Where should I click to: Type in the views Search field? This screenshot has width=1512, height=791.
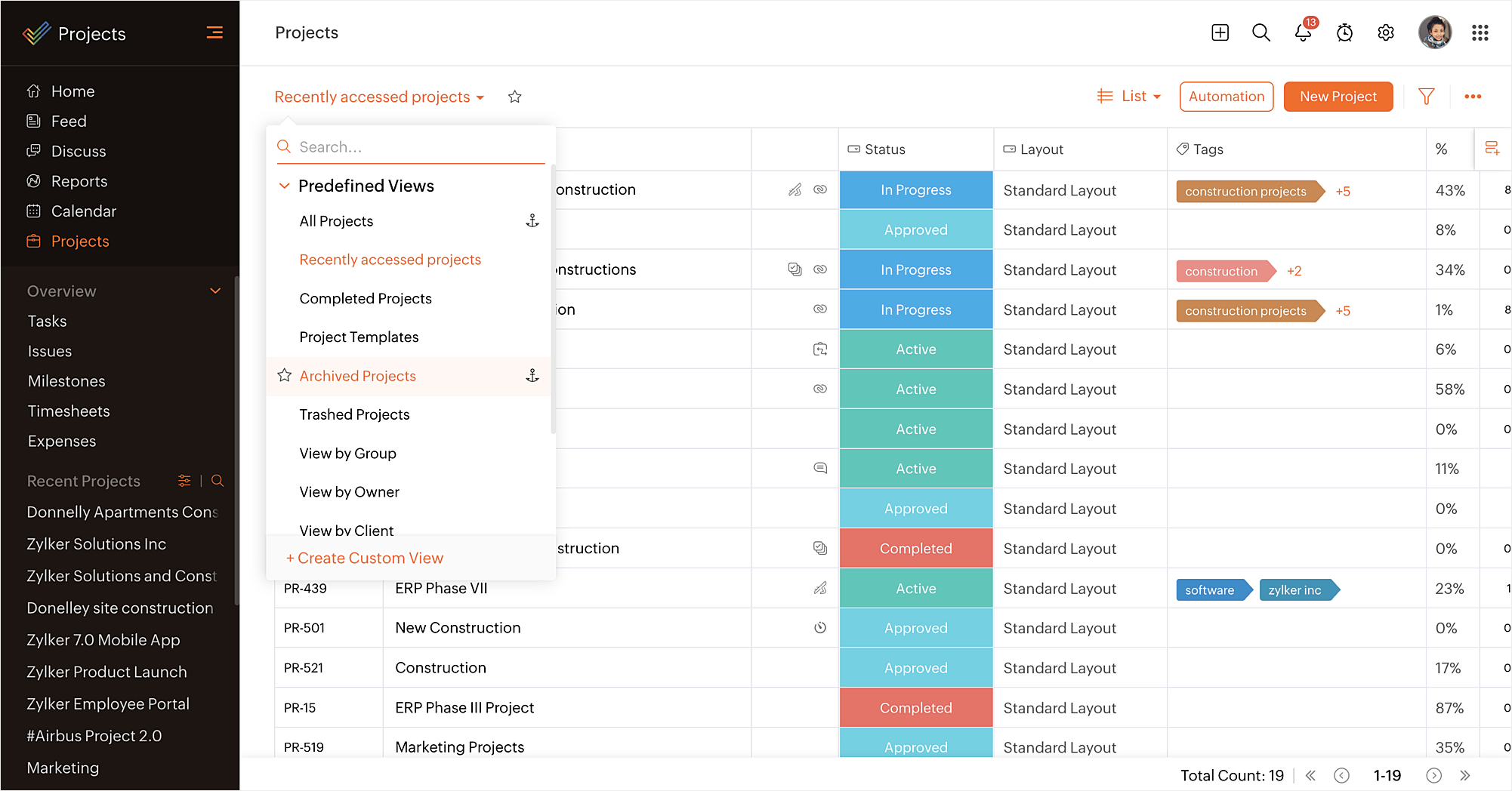[x=415, y=147]
